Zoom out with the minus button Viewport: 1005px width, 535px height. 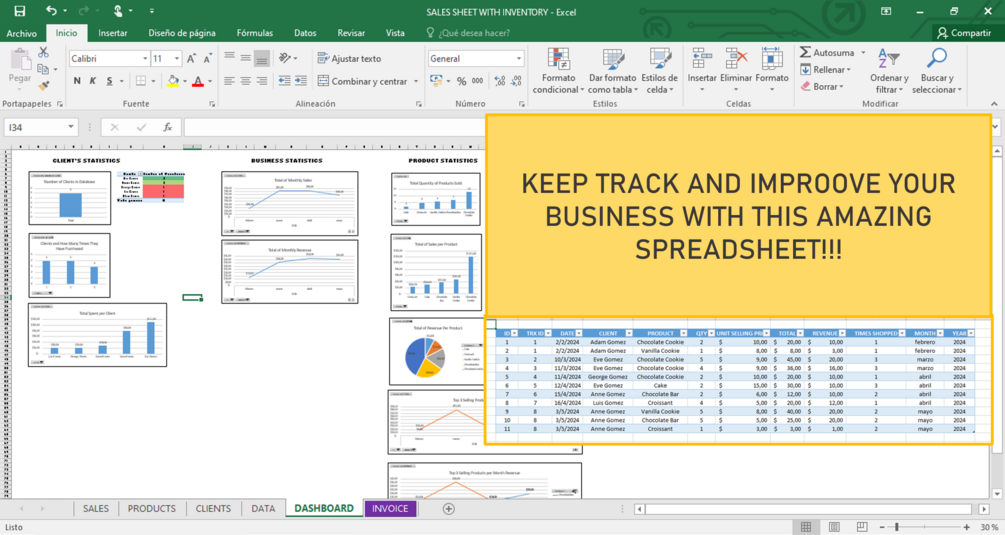(x=882, y=527)
